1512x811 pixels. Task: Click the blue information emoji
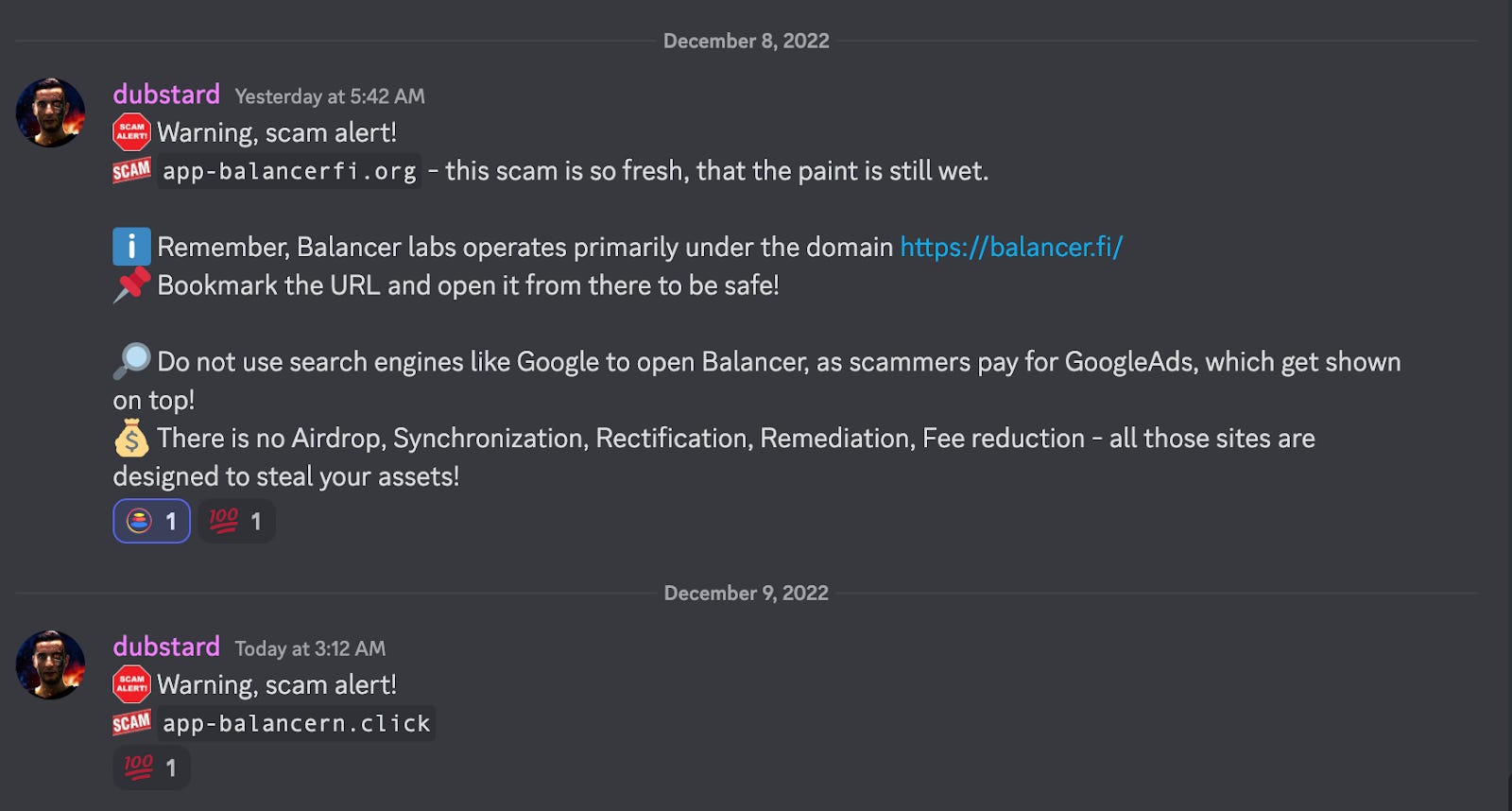point(130,247)
